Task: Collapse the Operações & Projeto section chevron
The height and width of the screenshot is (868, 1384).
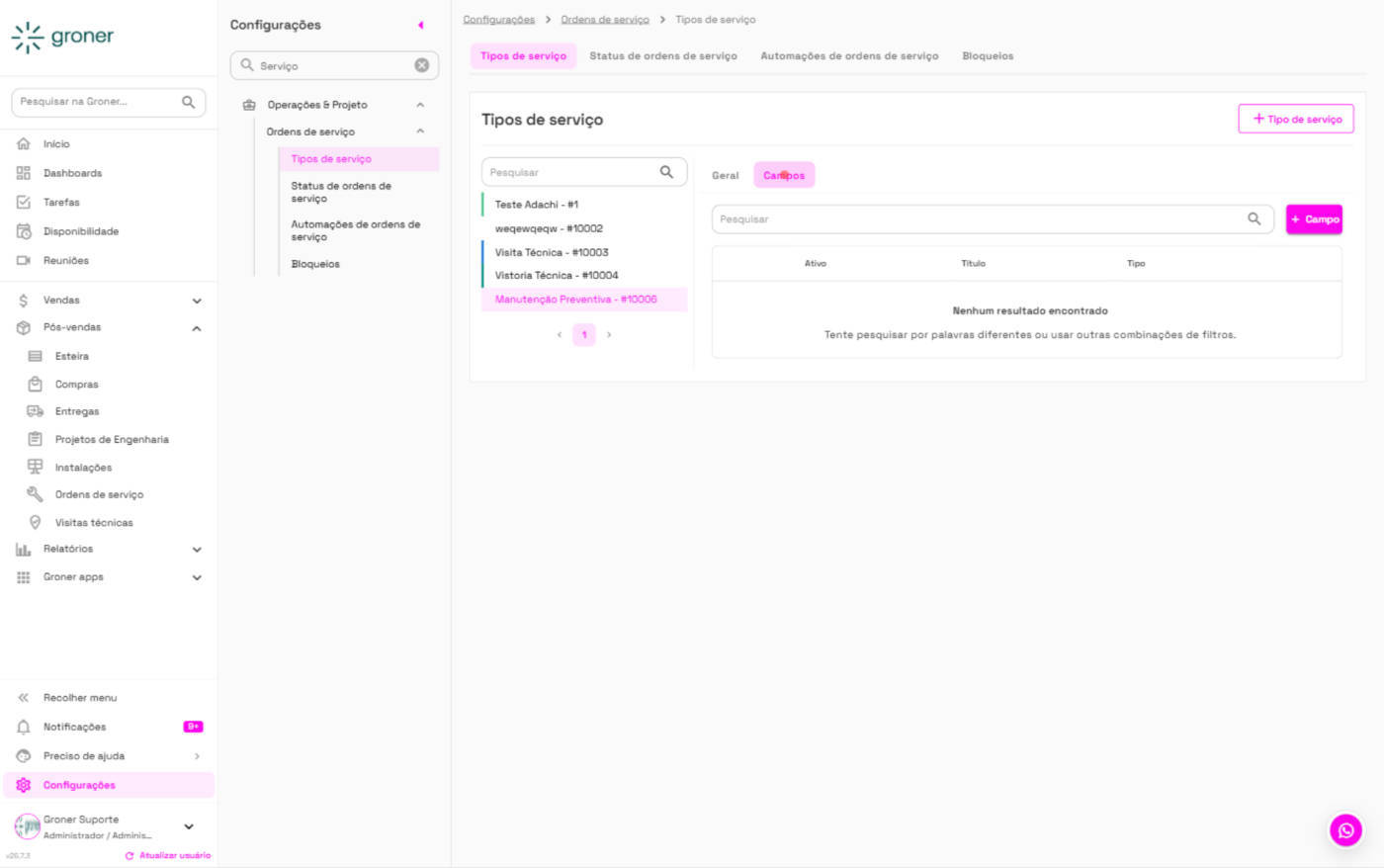Action: point(420,105)
